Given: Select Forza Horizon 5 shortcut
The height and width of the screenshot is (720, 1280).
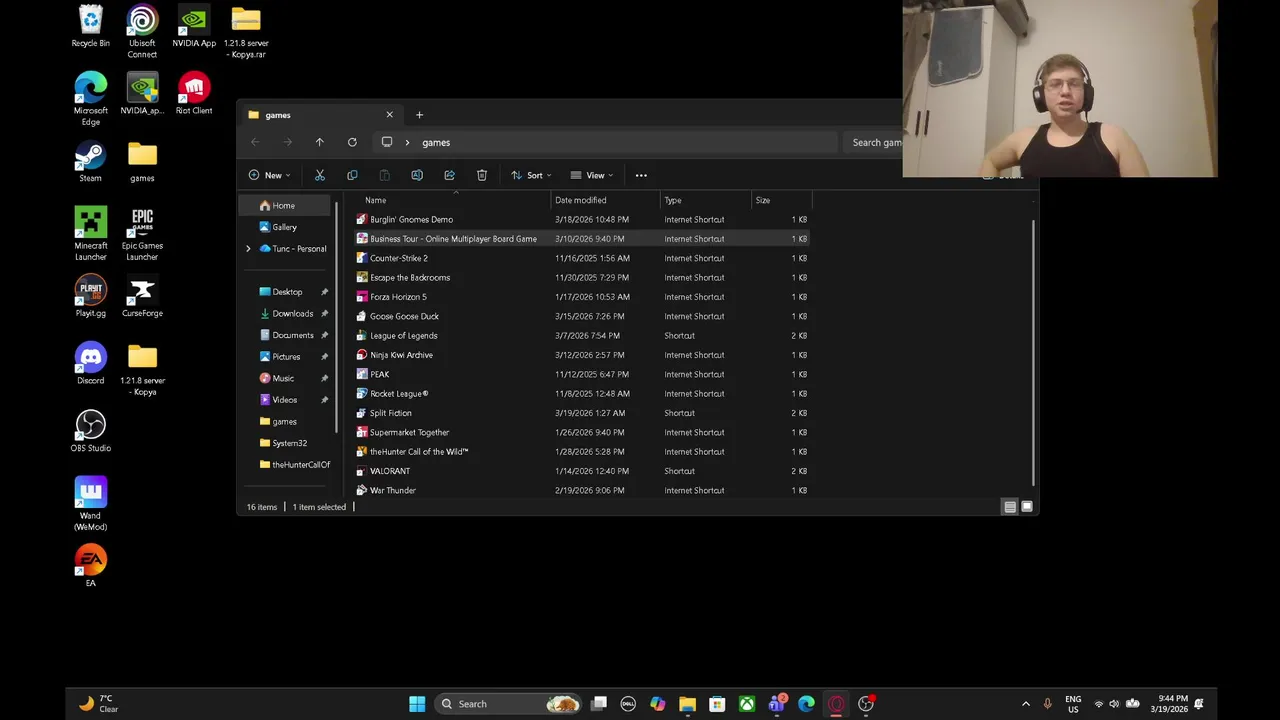Looking at the screenshot, I should click(581, 297).
